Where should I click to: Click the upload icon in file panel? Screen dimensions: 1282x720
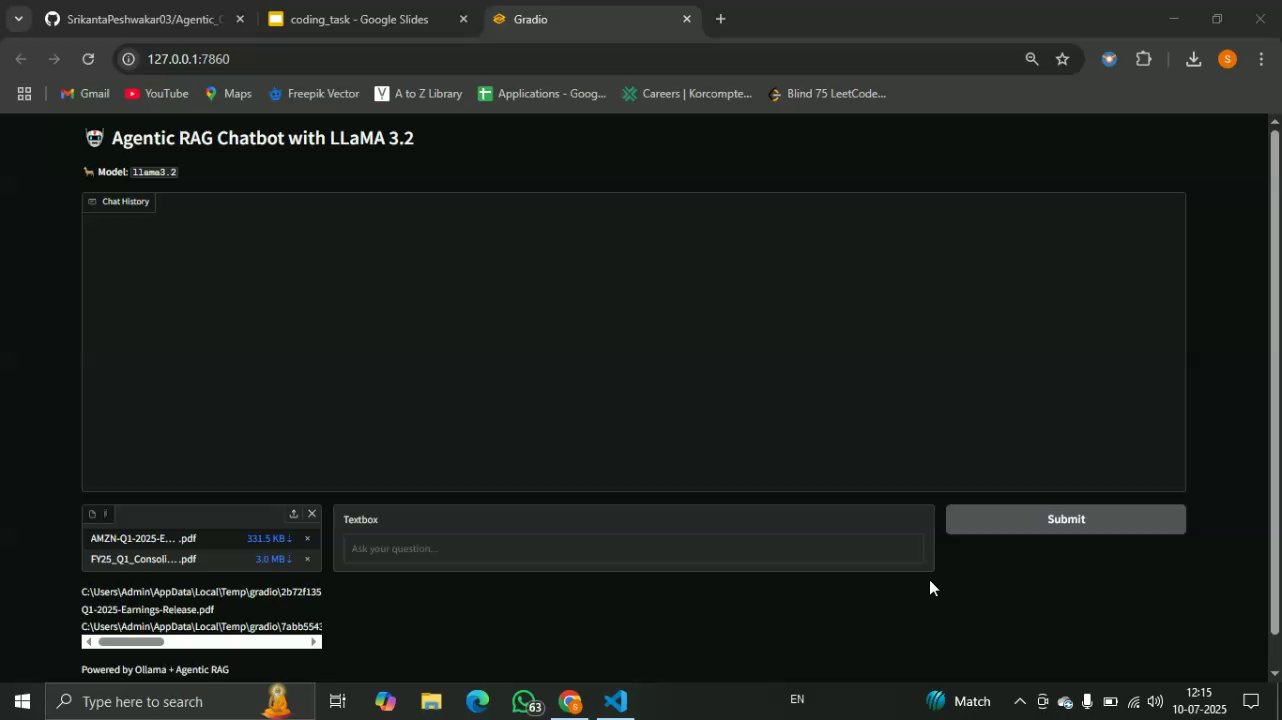tap(293, 514)
